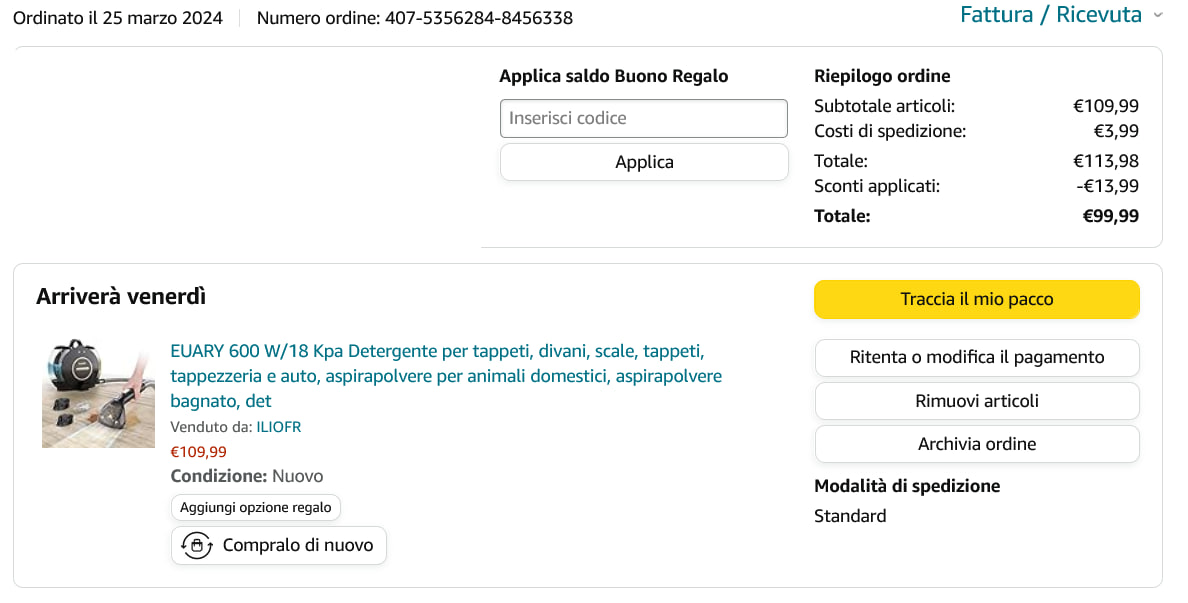Click the Rimuovi articoli button

(x=976, y=401)
